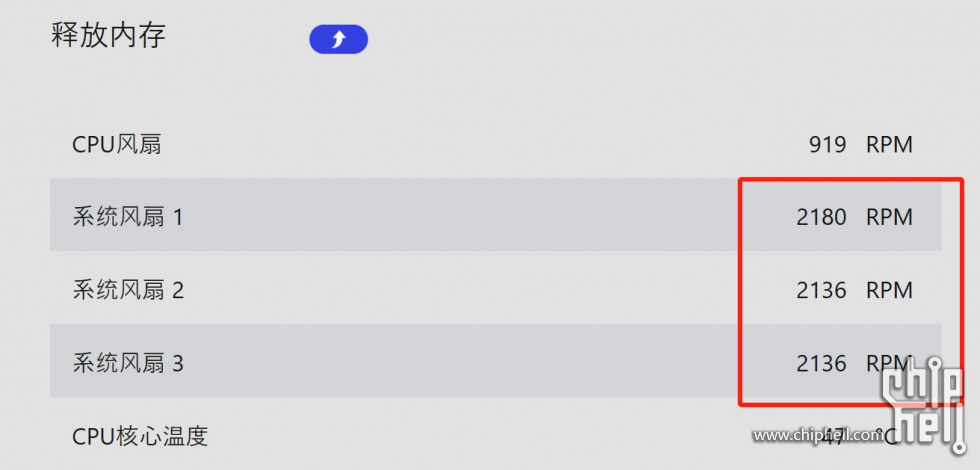
Task: Open the www.chiphell.com watermark link
Action: (x=818, y=436)
